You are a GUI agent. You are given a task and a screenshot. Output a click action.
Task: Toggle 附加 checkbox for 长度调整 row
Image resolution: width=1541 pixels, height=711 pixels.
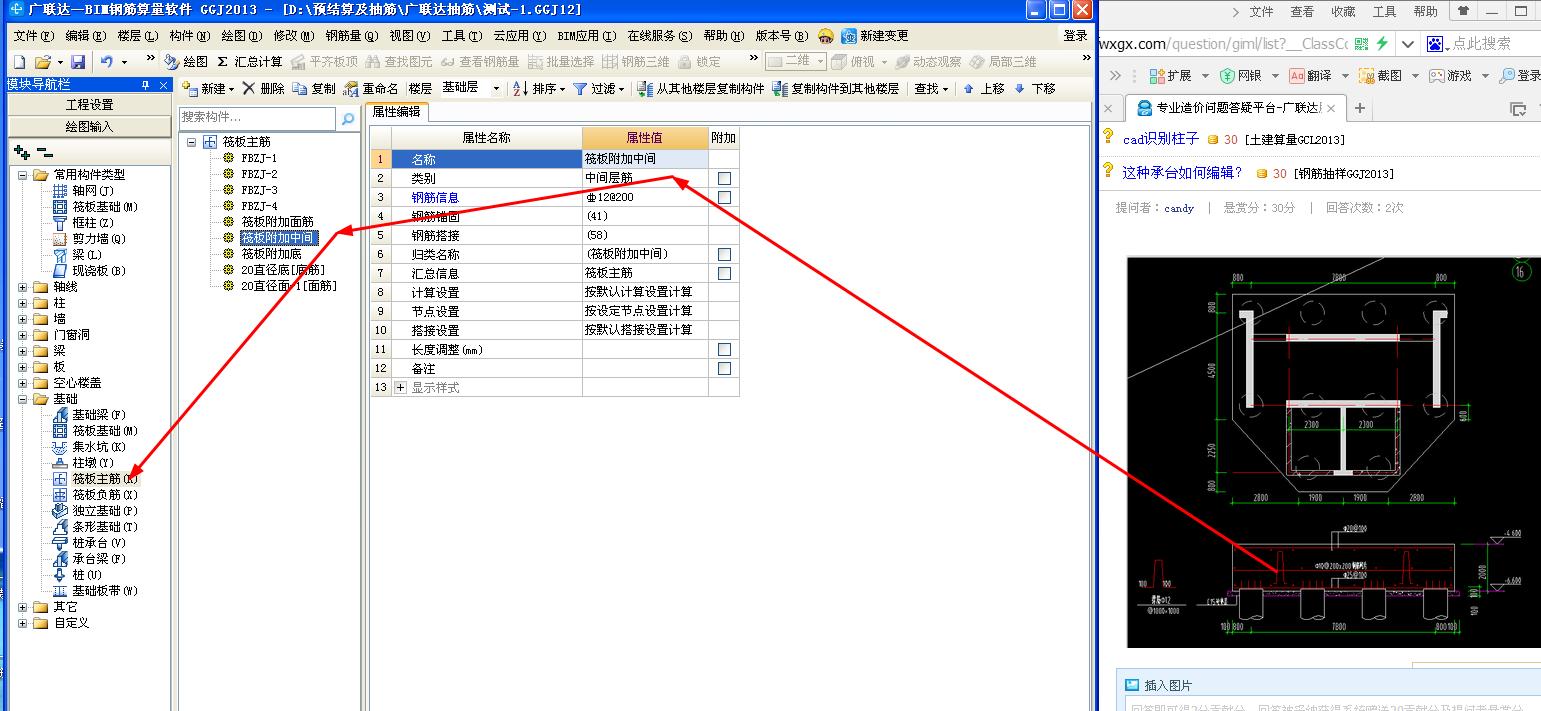[x=724, y=349]
